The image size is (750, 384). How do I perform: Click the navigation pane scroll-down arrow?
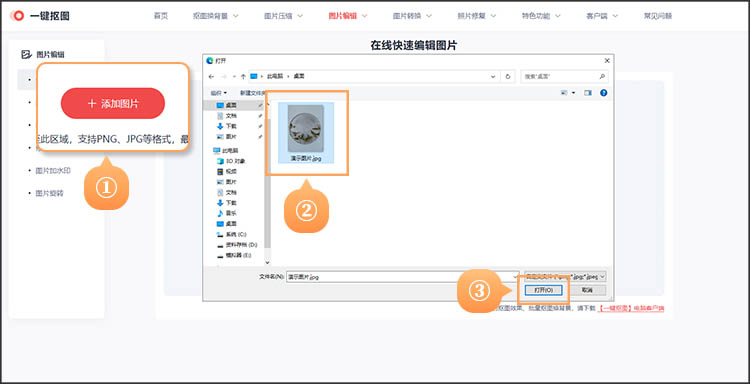click(267, 262)
